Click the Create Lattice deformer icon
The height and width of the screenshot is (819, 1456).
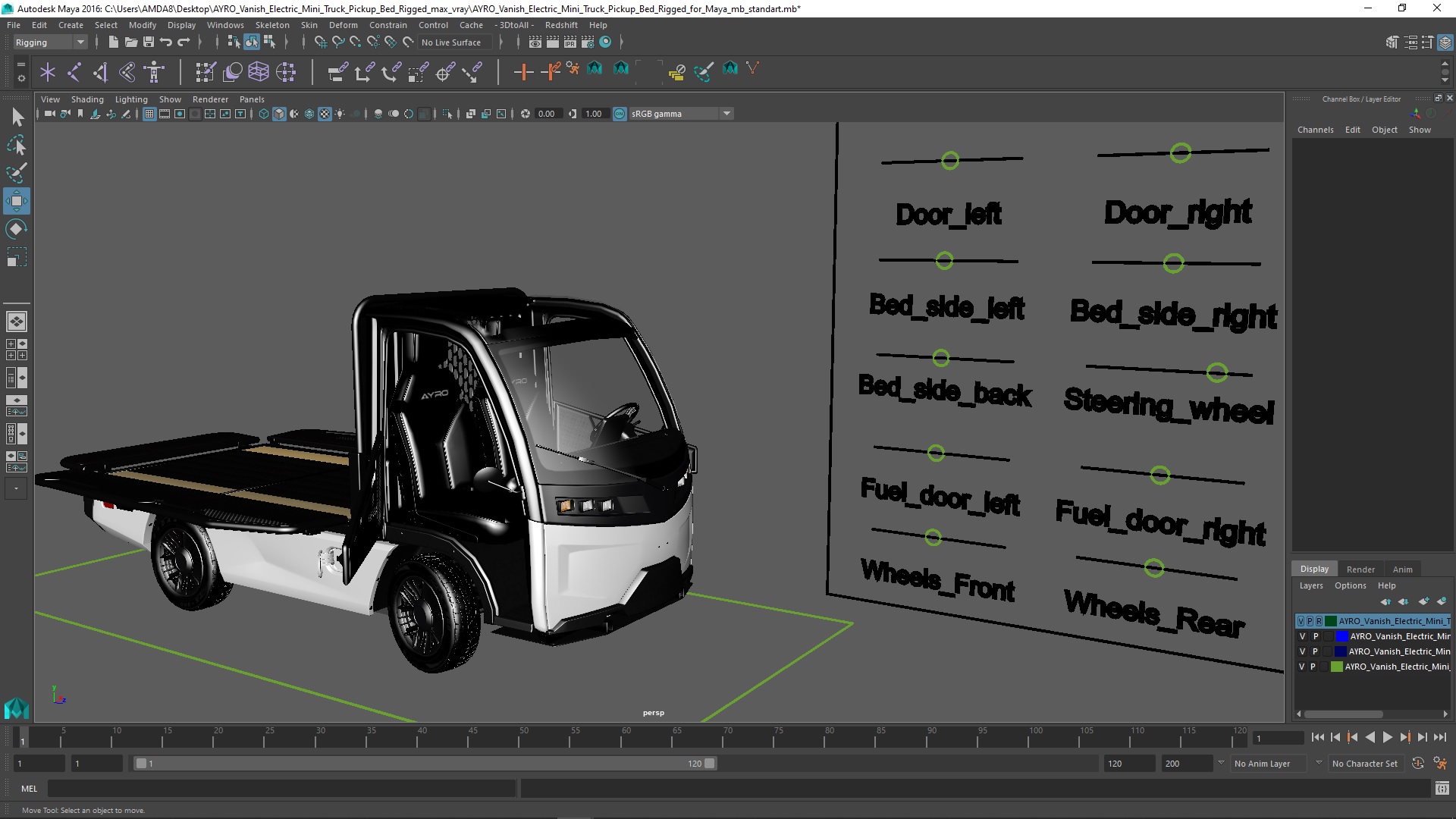pyautogui.click(x=259, y=72)
